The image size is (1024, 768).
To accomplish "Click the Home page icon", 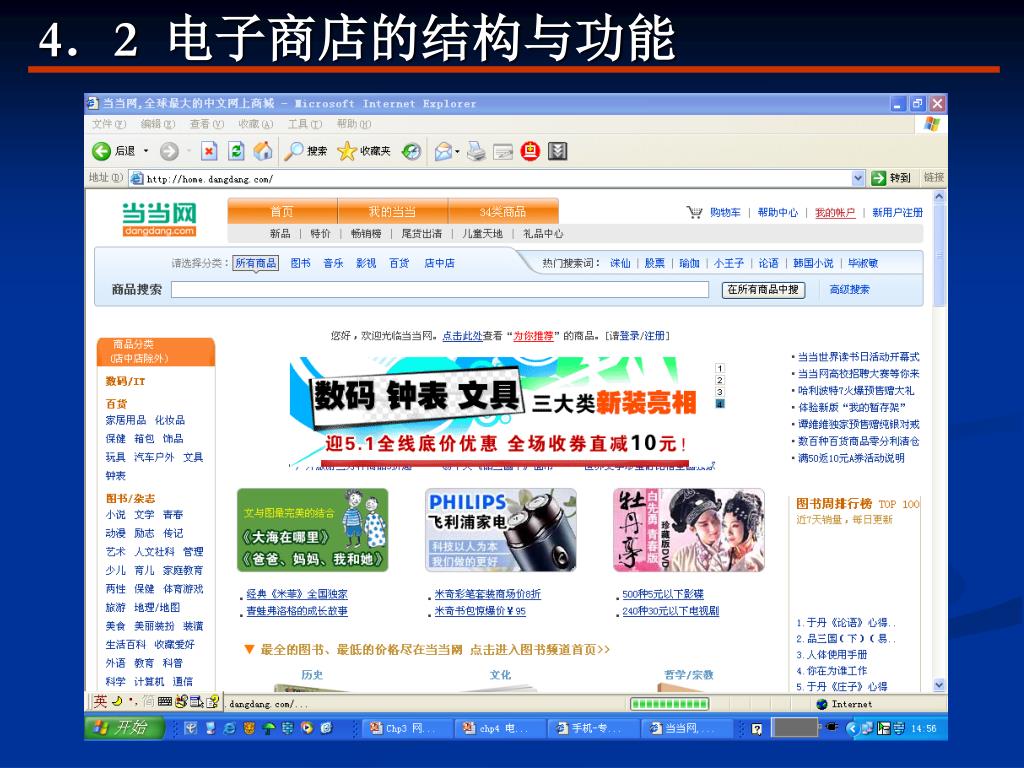I will [x=263, y=152].
